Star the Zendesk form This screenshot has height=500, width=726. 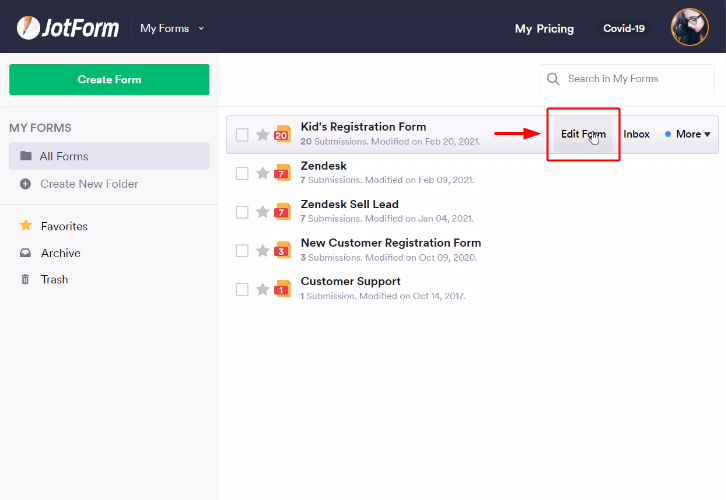tap(263, 173)
